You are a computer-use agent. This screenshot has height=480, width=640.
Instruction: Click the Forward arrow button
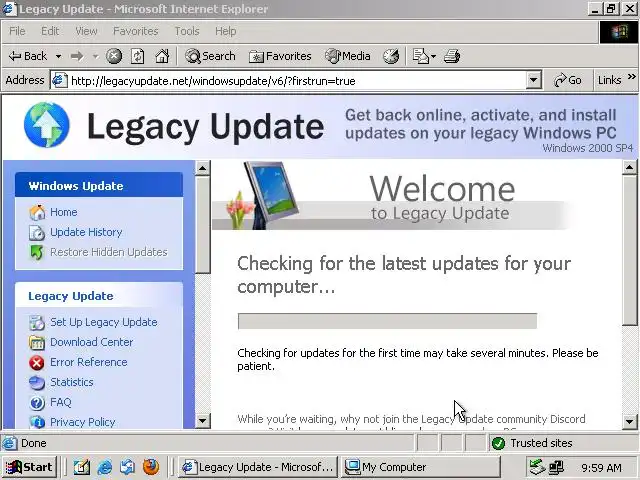(77, 56)
